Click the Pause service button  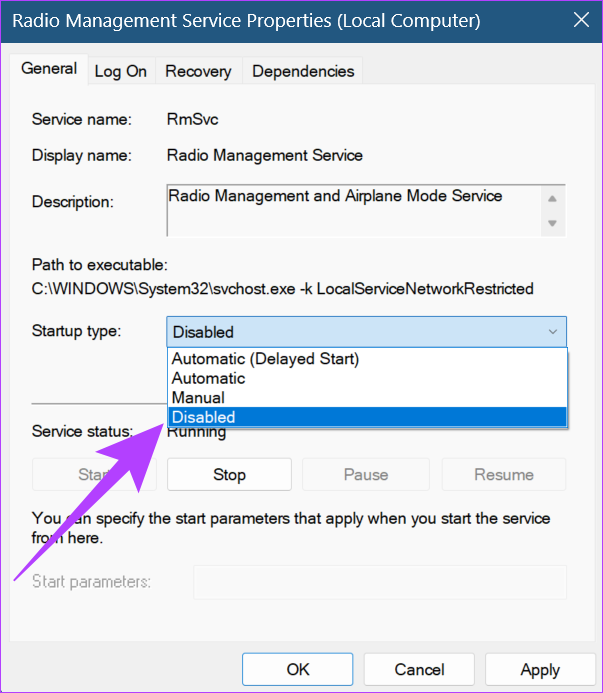(366, 475)
